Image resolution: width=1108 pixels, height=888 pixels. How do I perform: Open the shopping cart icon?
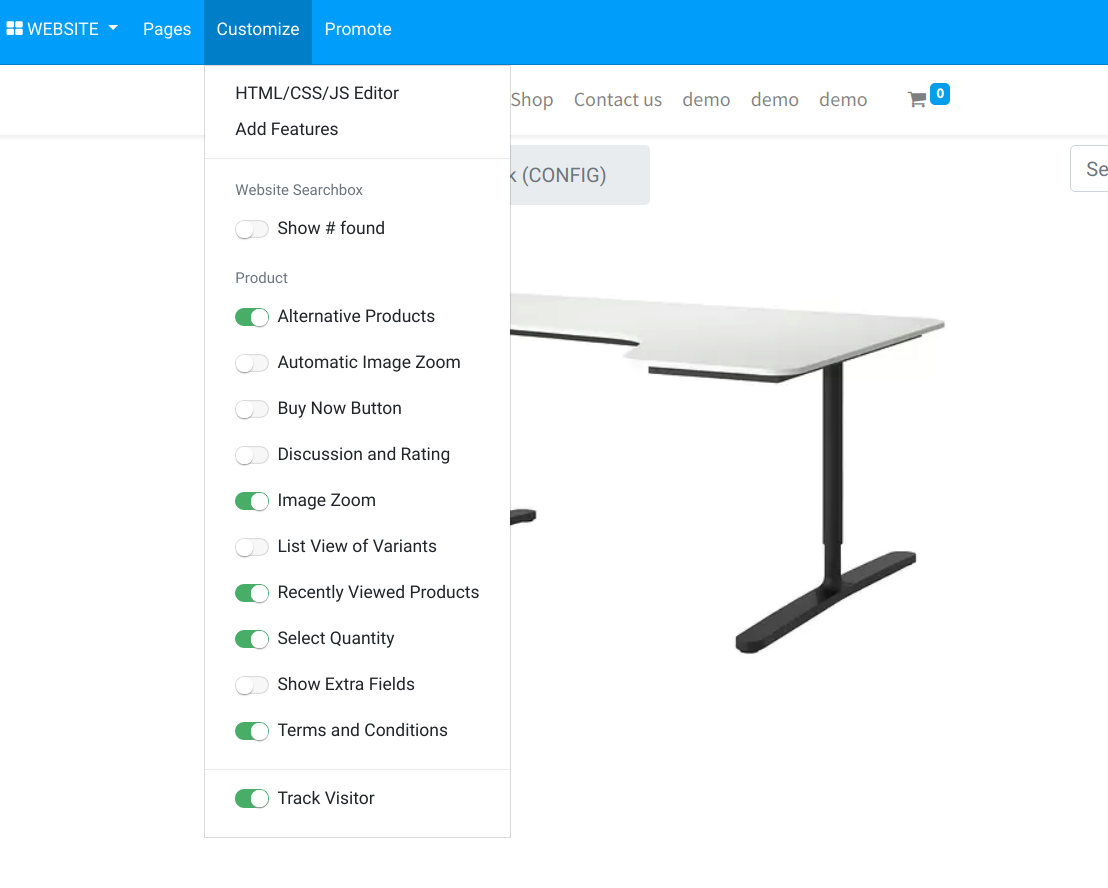coord(917,100)
